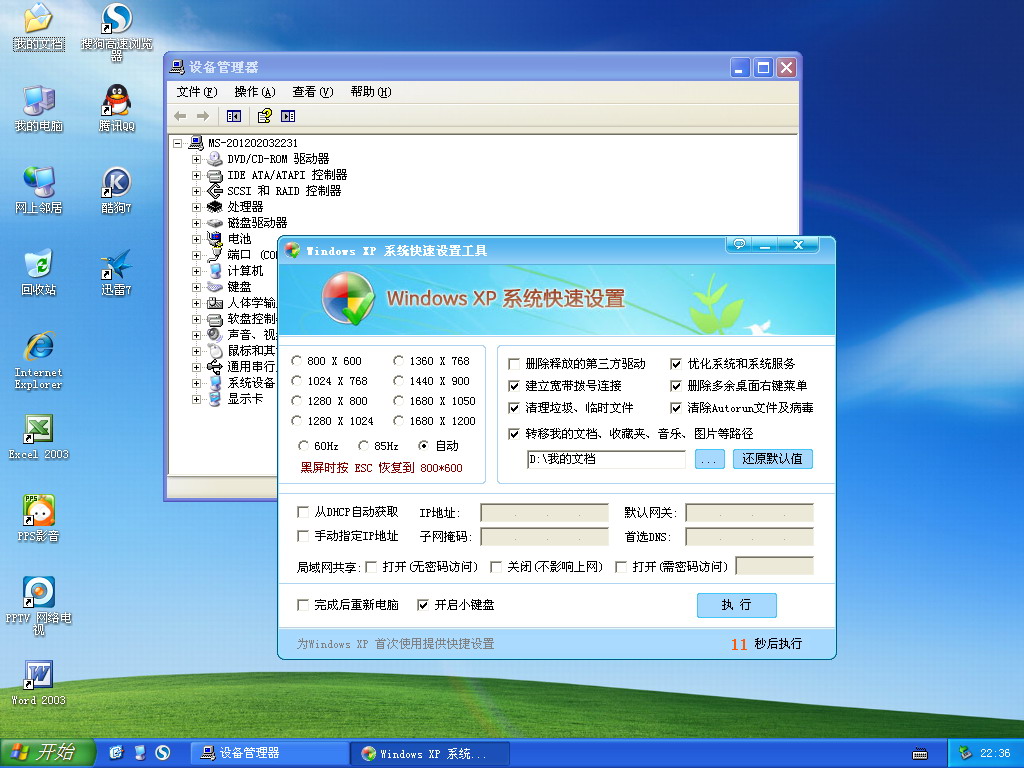Screen dimensions: 1024x768
Task: Click the forward arrow in Device Manager toolbar
Action: coord(203,116)
